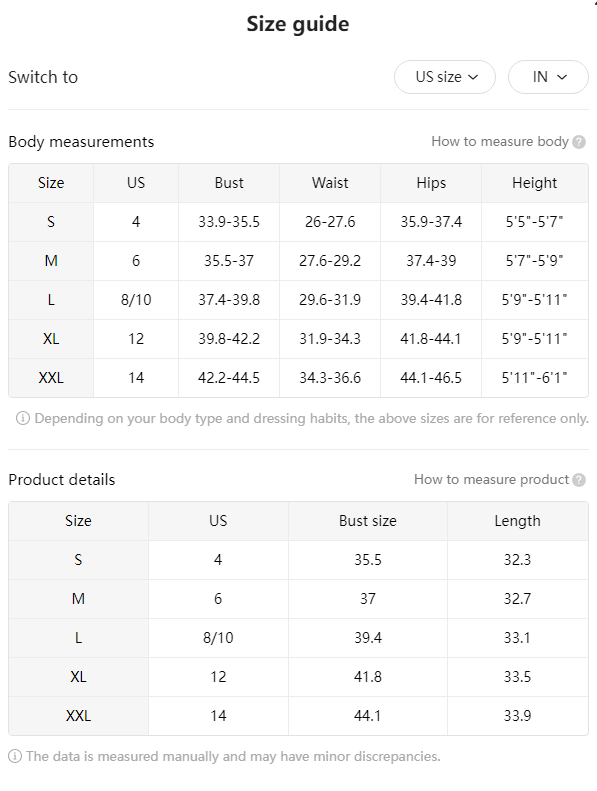Click the Hips column header
Viewport: 597px width, 791px height.
[x=431, y=183]
